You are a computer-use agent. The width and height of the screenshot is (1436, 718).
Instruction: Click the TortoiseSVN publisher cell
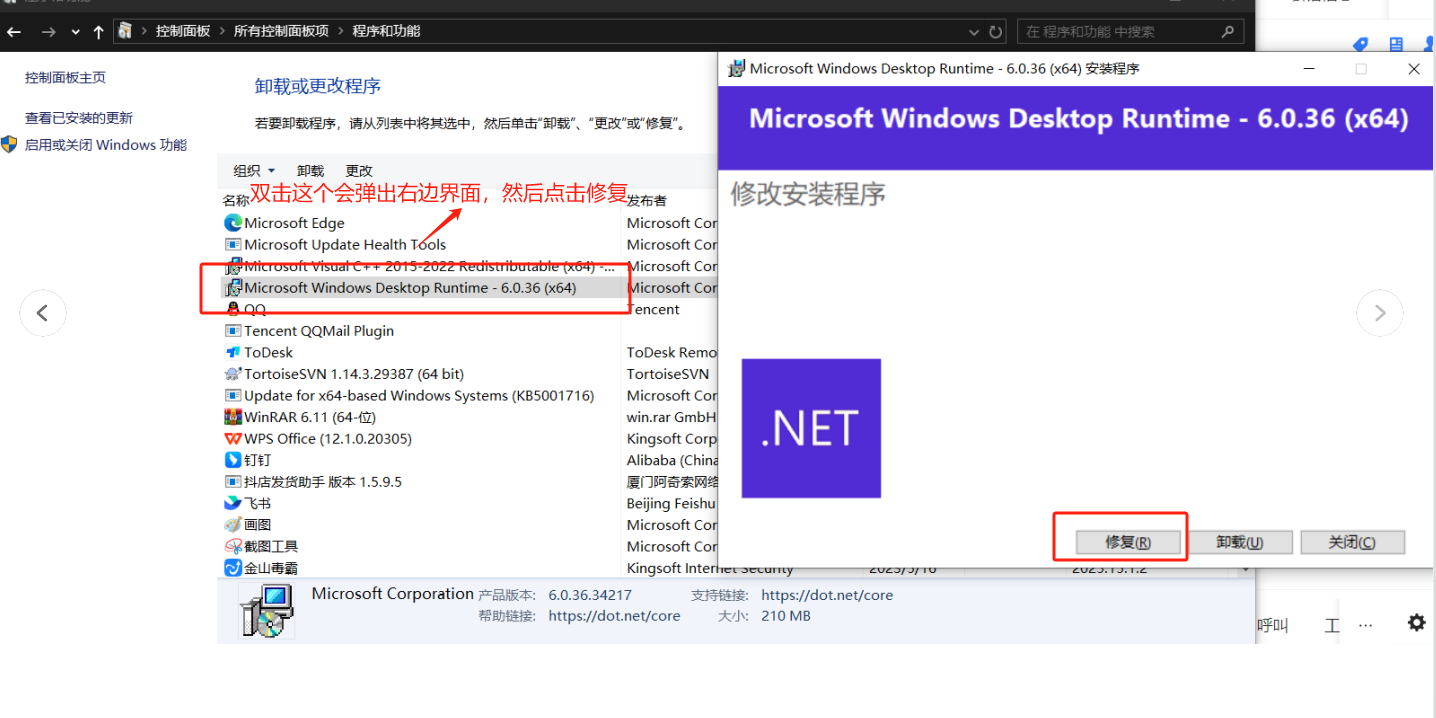point(668,374)
